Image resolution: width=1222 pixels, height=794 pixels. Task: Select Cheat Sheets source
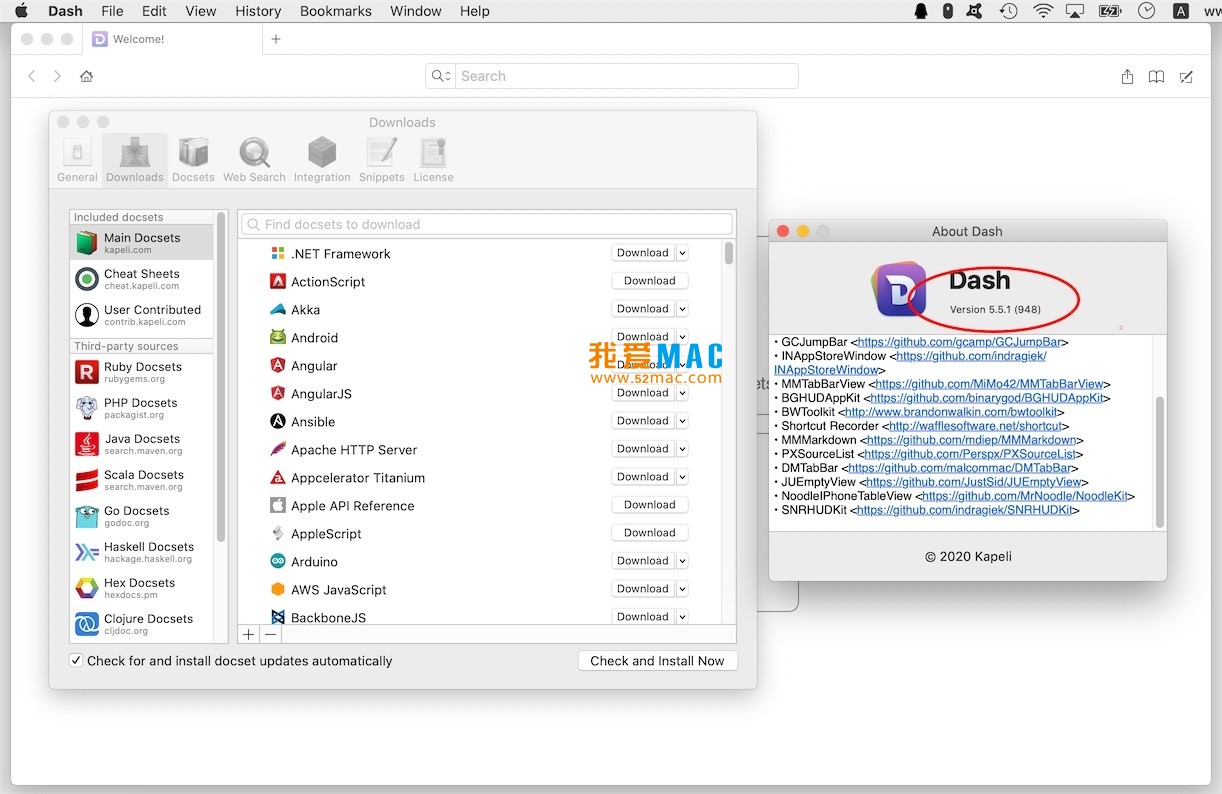(x=141, y=279)
